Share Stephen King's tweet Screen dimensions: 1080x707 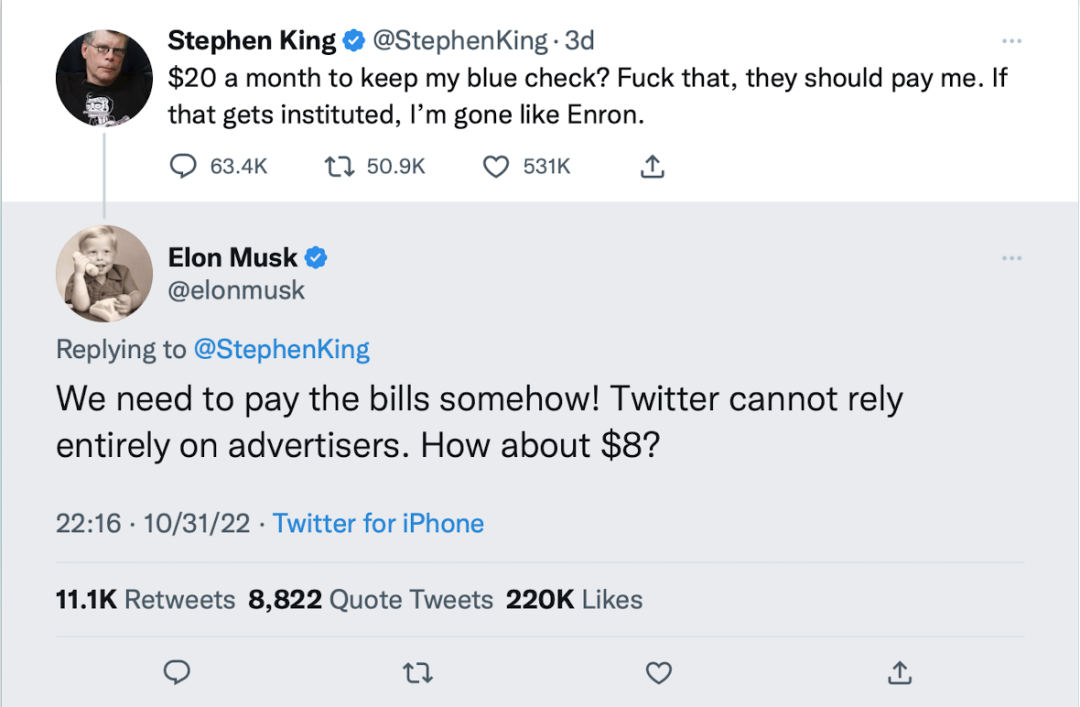(x=651, y=167)
